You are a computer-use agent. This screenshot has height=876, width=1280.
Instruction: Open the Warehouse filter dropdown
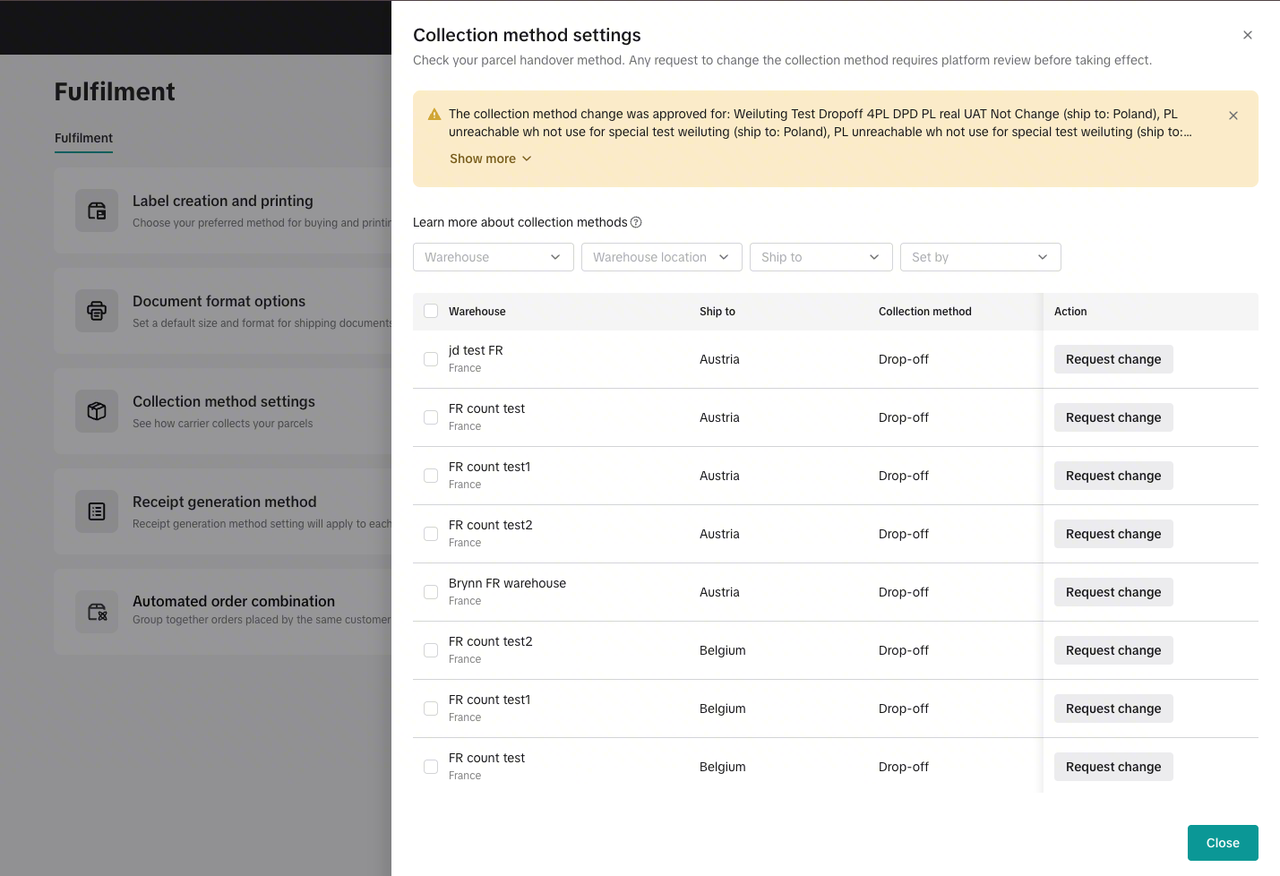pyautogui.click(x=493, y=257)
